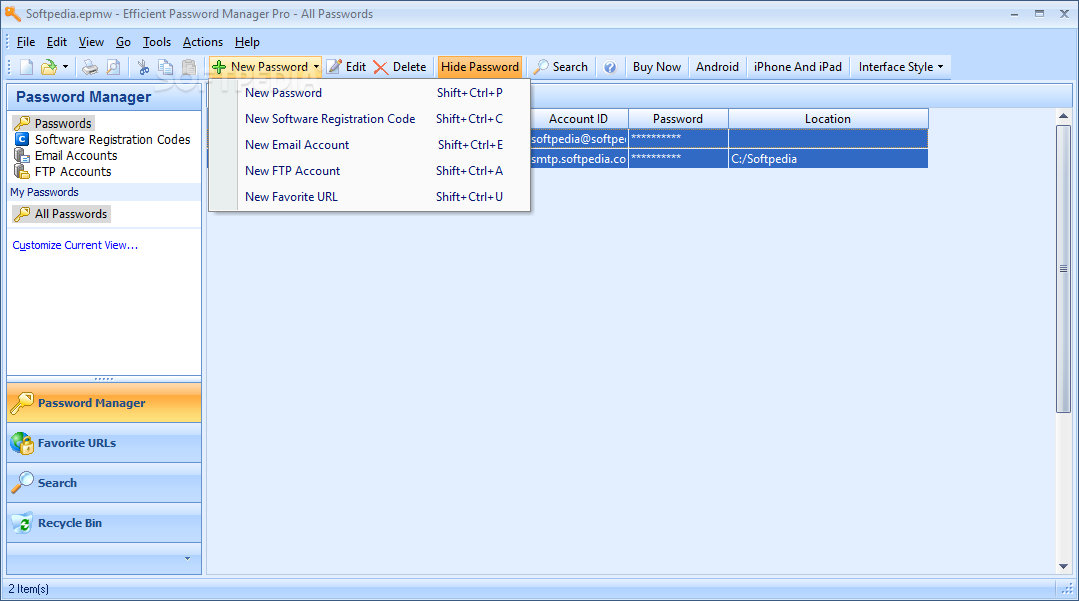Screen dimensions: 1079x601
Task: Click the Print icon in toolbar
Action: pos(90,67)
